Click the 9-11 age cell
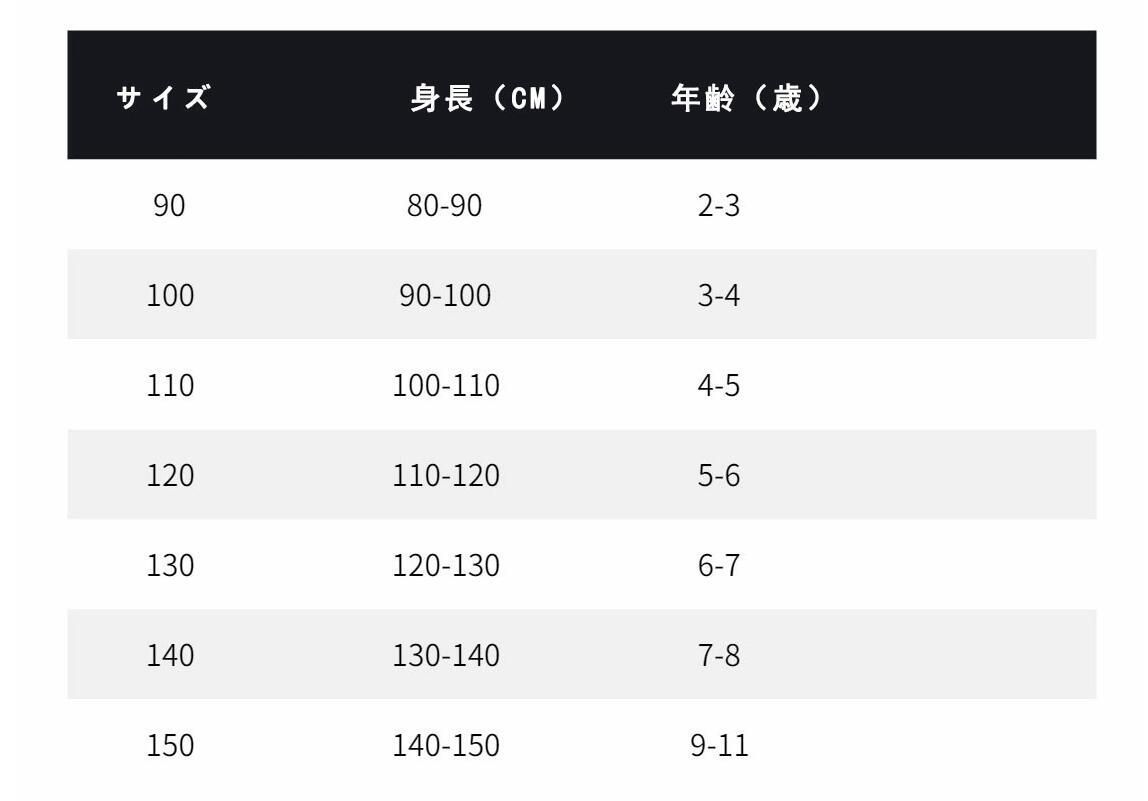 (719, 746)
